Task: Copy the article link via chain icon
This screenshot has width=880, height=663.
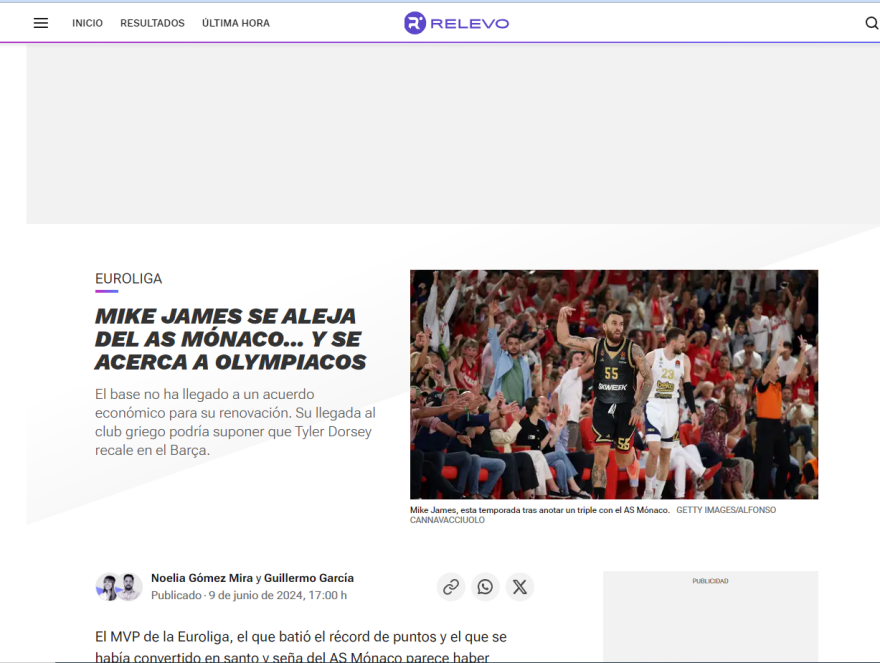Action: [451, 587]
